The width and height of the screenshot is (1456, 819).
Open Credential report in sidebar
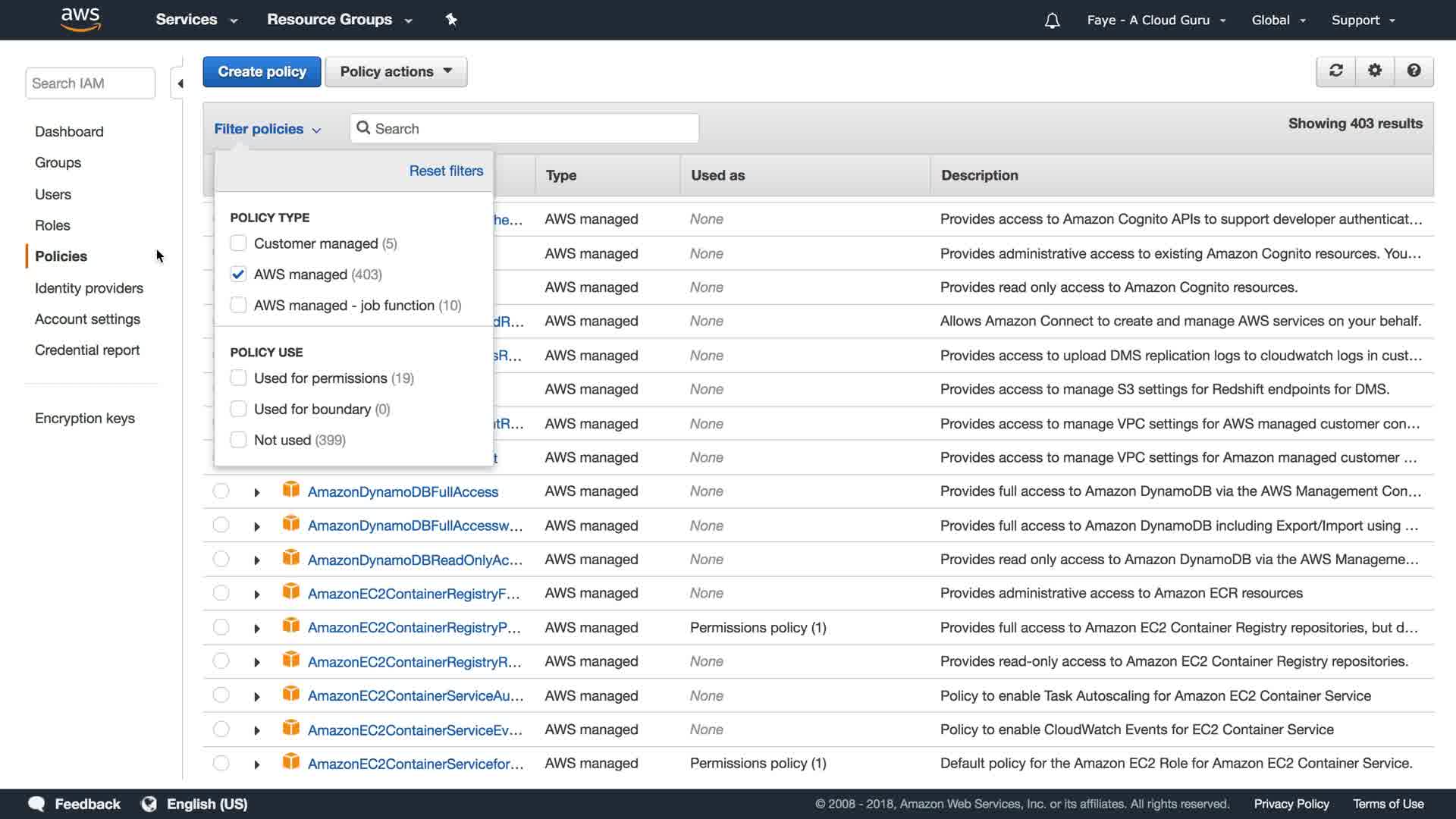pos(87,350)
